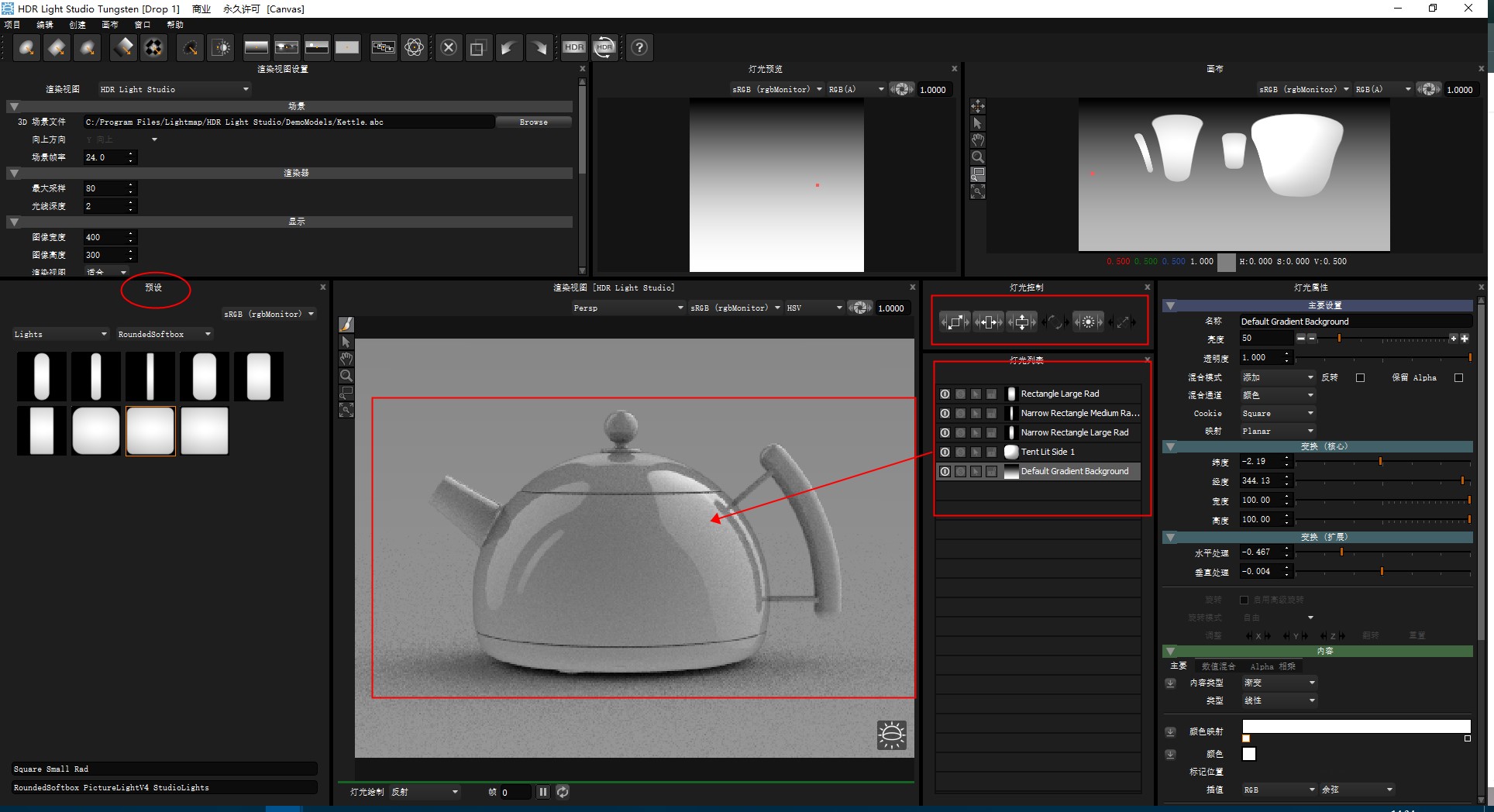Viewport: 1494px width, 812px height.
Task: Enable solo on Tent Lit Side 1
Action: [x=960, y=452]
